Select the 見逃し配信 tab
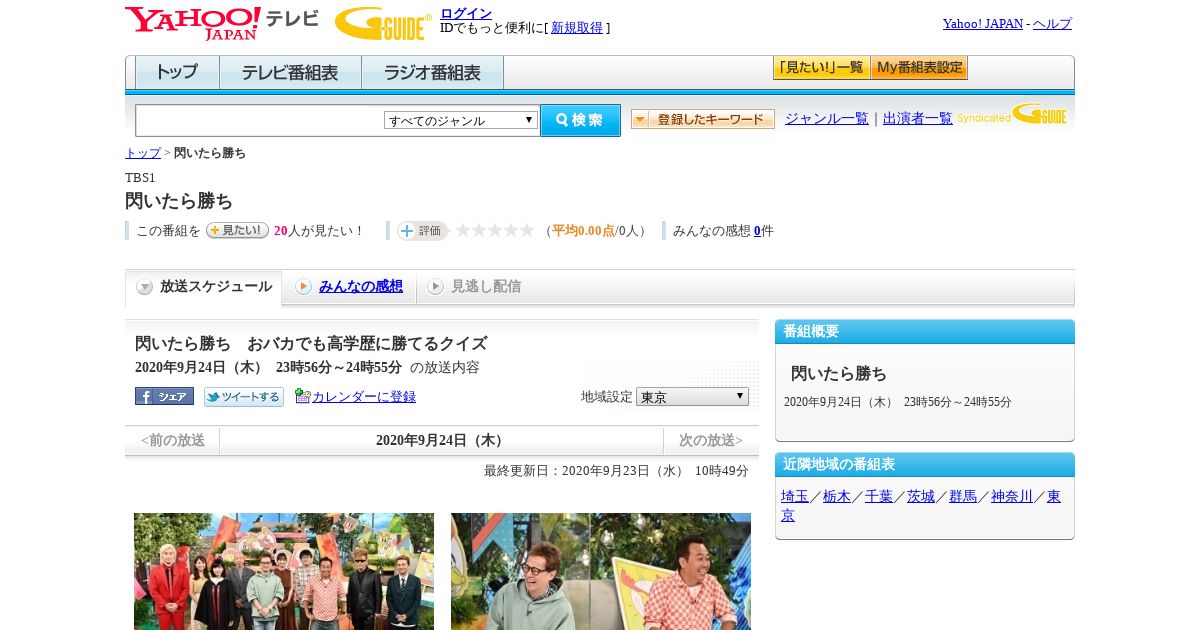The height and width of the screenshot is (630, 1200). (486, 287)
